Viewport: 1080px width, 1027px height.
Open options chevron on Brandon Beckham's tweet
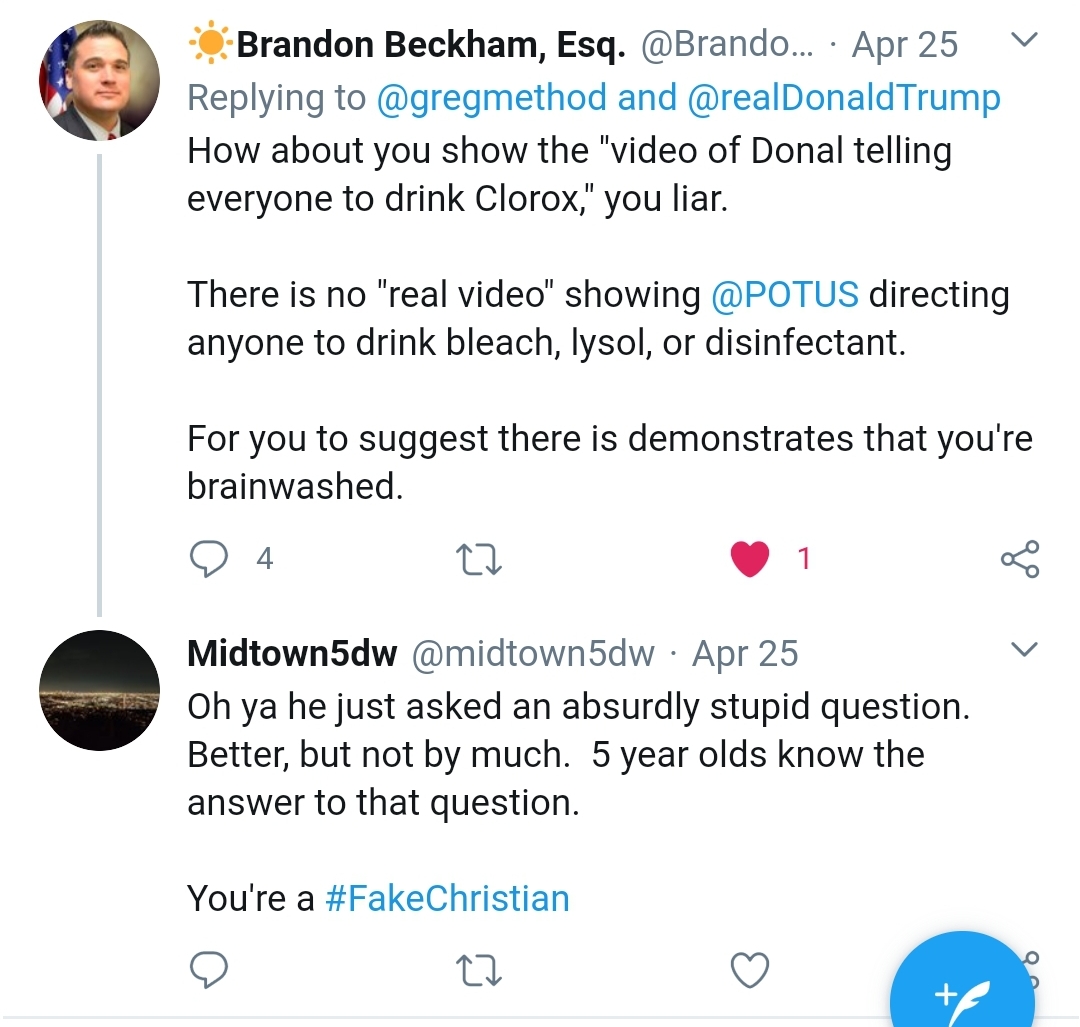(x=1024, y=40)
